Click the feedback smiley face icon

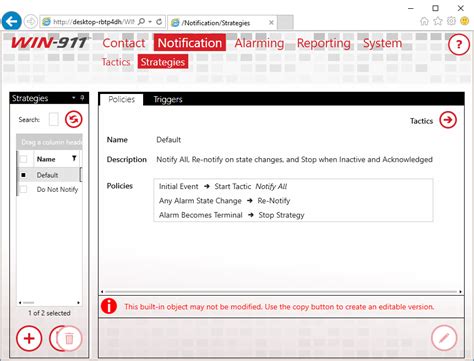pos(464,21)
